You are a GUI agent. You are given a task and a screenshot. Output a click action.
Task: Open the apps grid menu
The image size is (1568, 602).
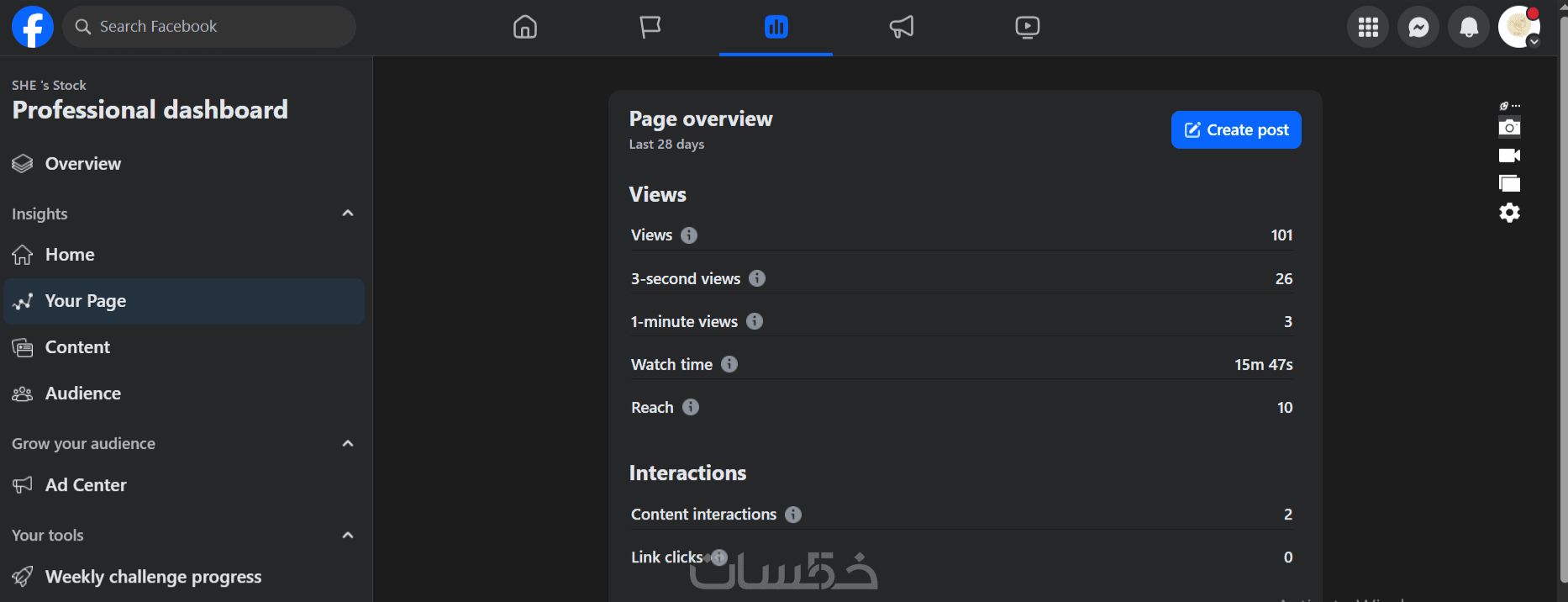[x=1368, y=28]
